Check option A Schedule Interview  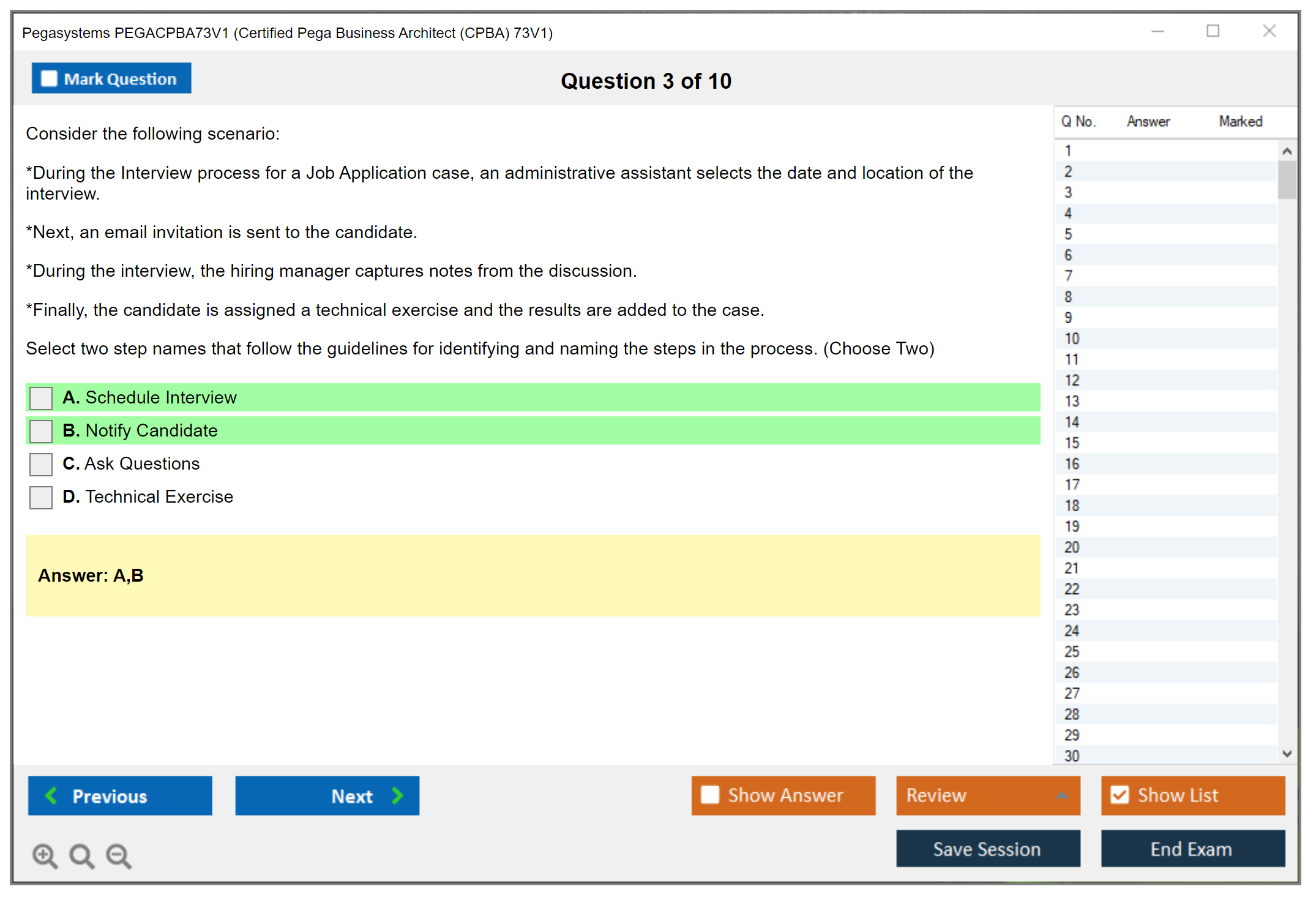[x=41, y=398]
